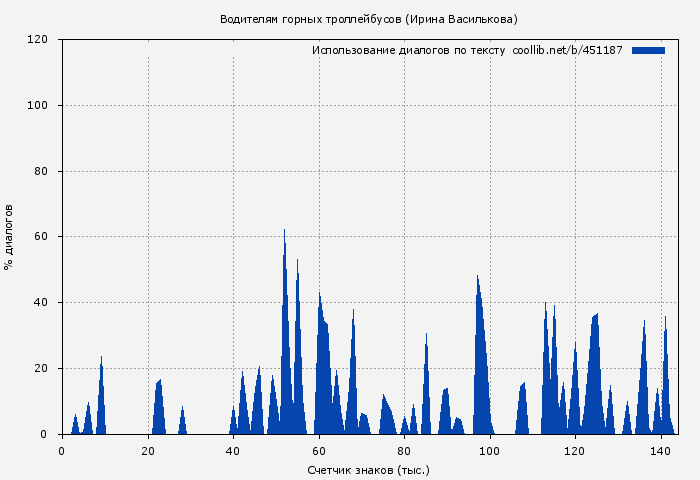Click the legend text "Использование диалогов по тексту"
Viewport: 700px width, 480px height.
tap(408, 50)
